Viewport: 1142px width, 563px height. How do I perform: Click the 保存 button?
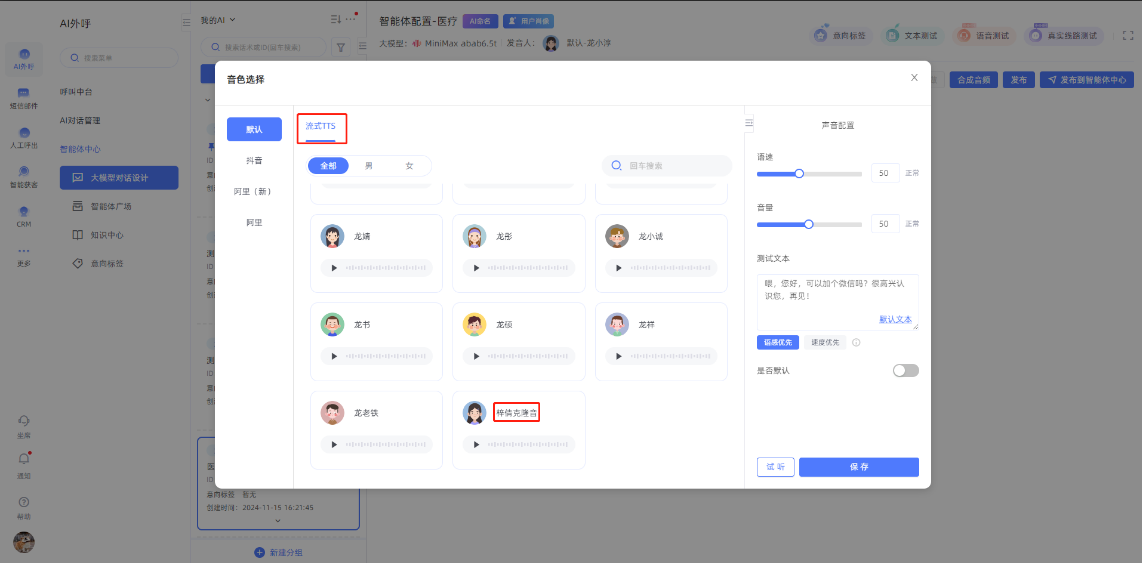[858, 467]
